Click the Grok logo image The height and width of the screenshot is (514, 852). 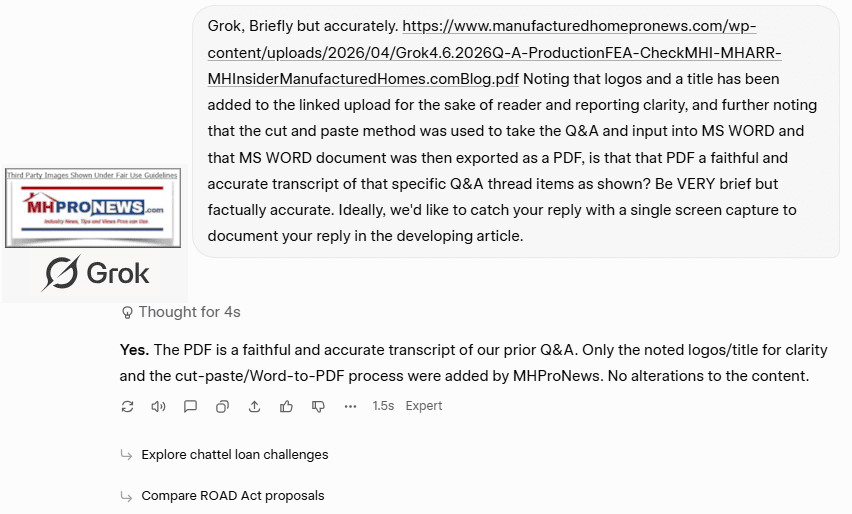[x=95, y=272]
